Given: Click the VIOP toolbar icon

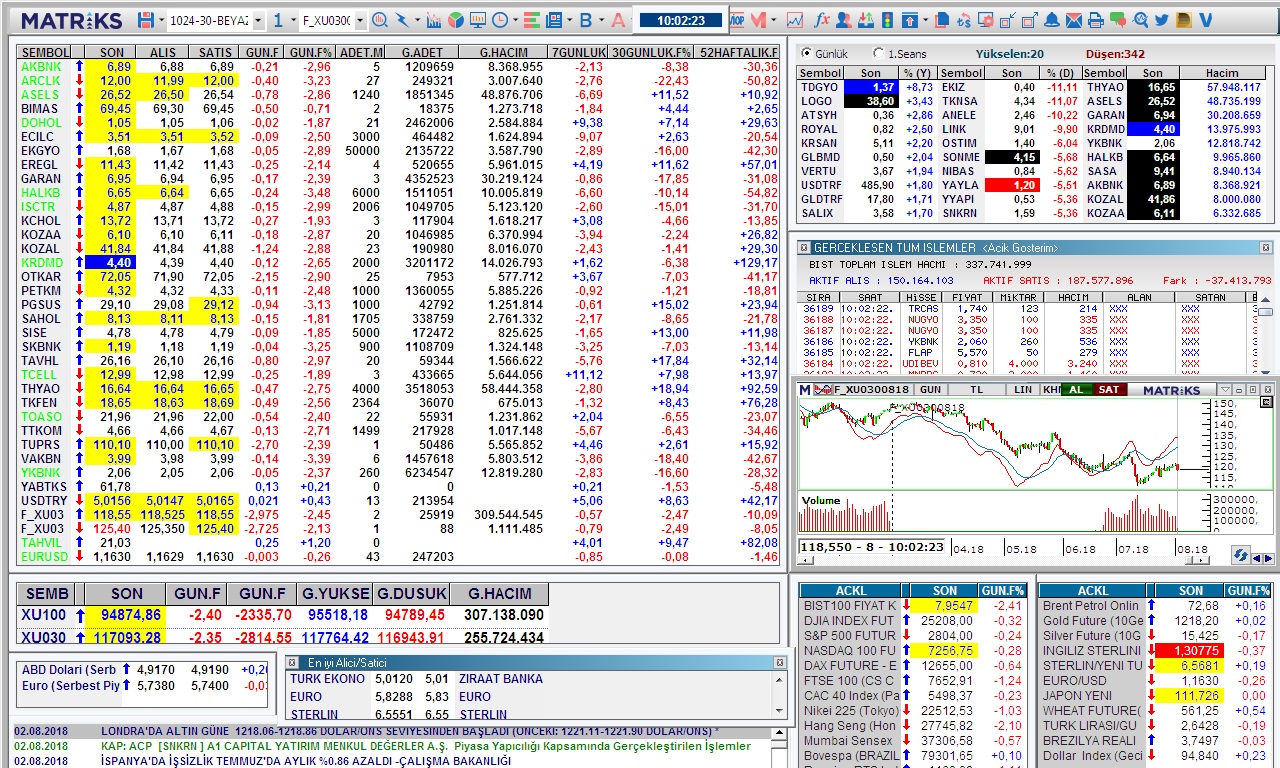Looking at the screenshot, I should tap(737, 20).
